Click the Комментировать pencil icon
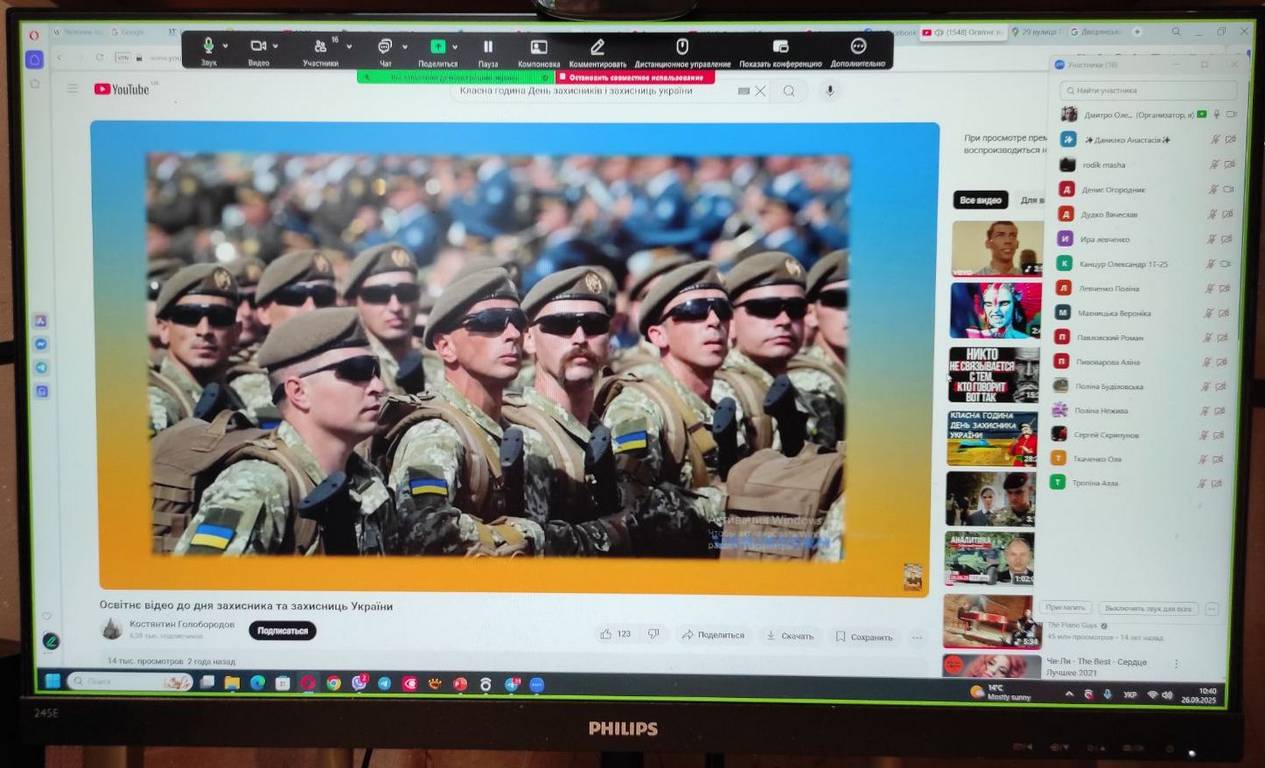1265x768 pixels. 597,46
